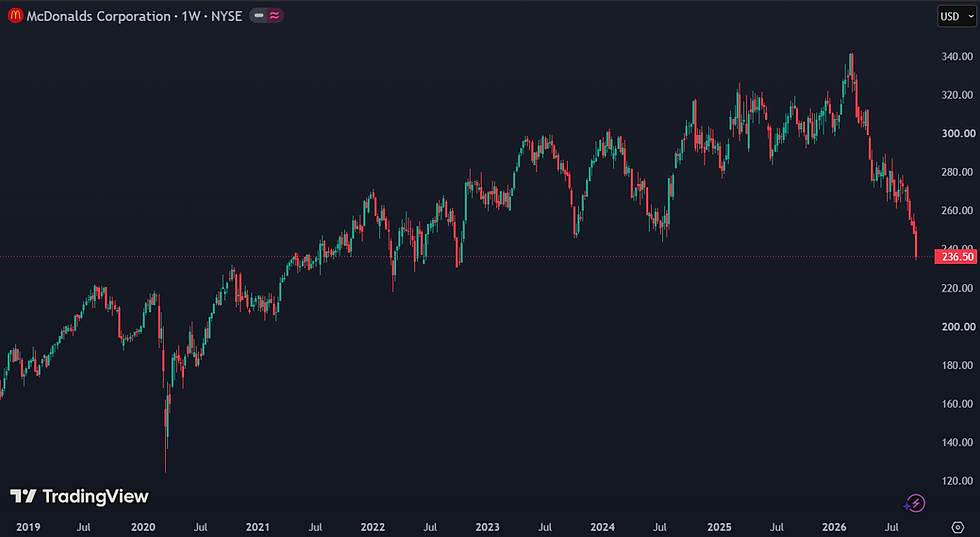Click the 120.00 price axis label
The width and height of the screenshot is (980, 537).
tap(958, 481)
